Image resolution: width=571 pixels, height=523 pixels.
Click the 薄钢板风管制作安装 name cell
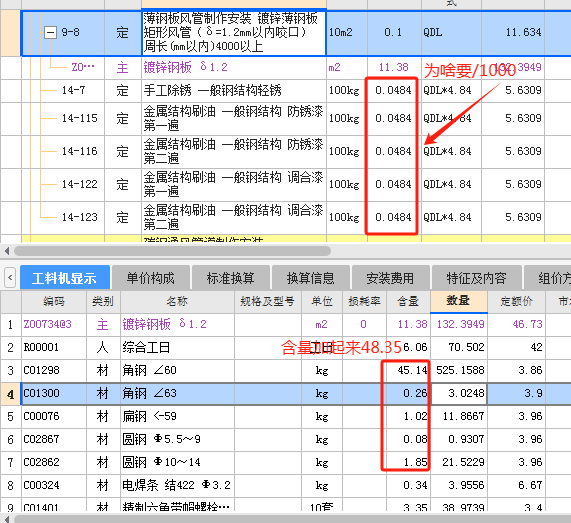tap(234, 32)
